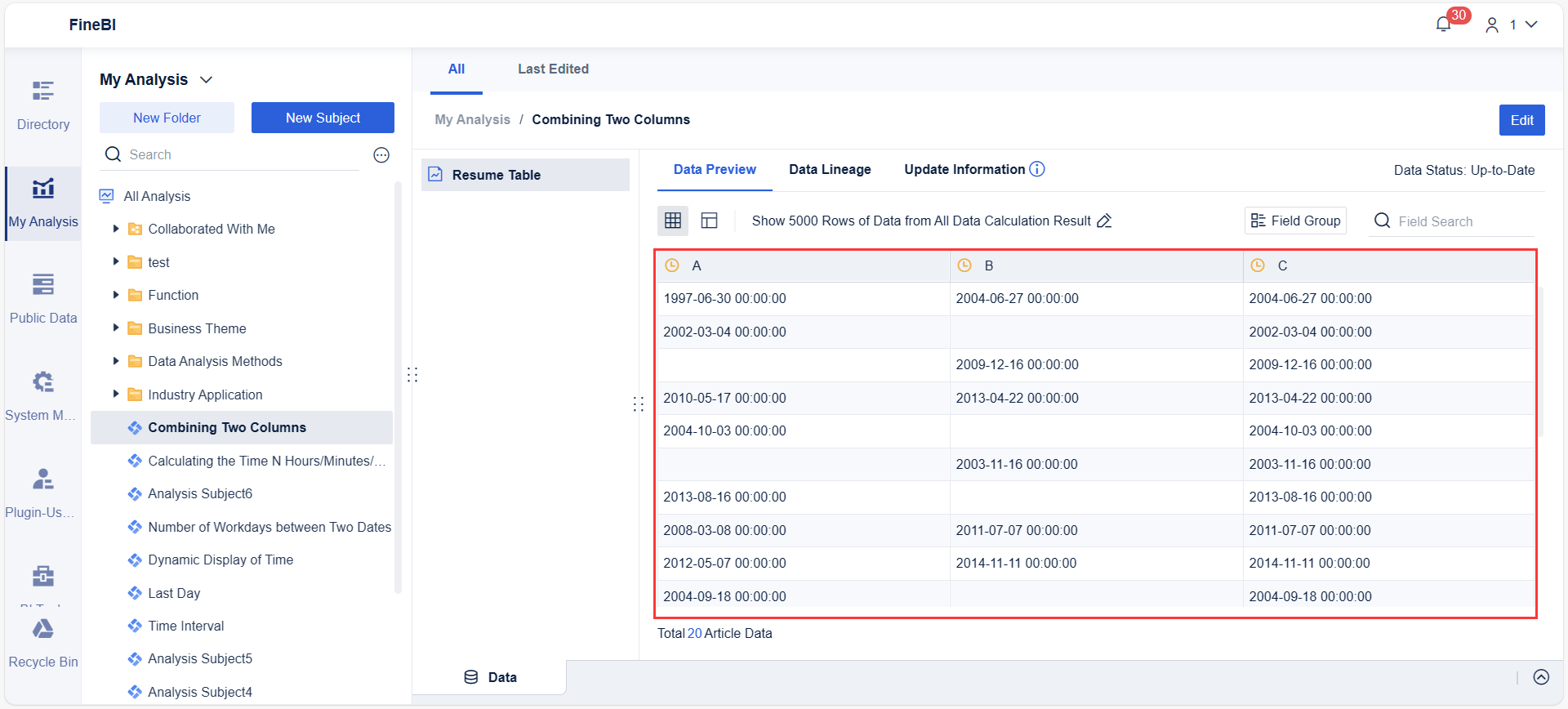Open the Recycle Bin

[43, 644]
